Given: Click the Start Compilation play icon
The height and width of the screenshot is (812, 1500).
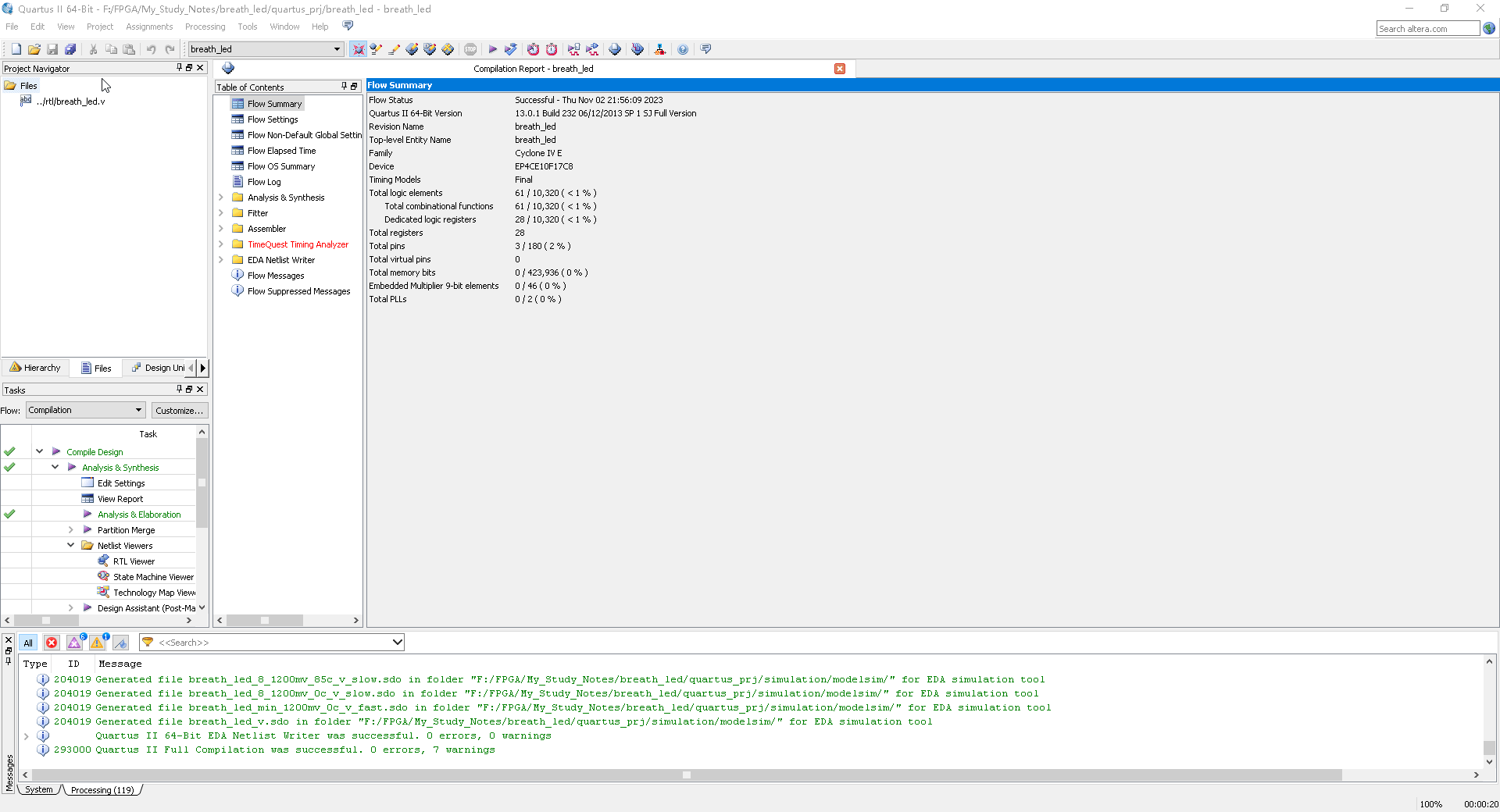Looking at the screenshot, I should click(x=493, y=49).
